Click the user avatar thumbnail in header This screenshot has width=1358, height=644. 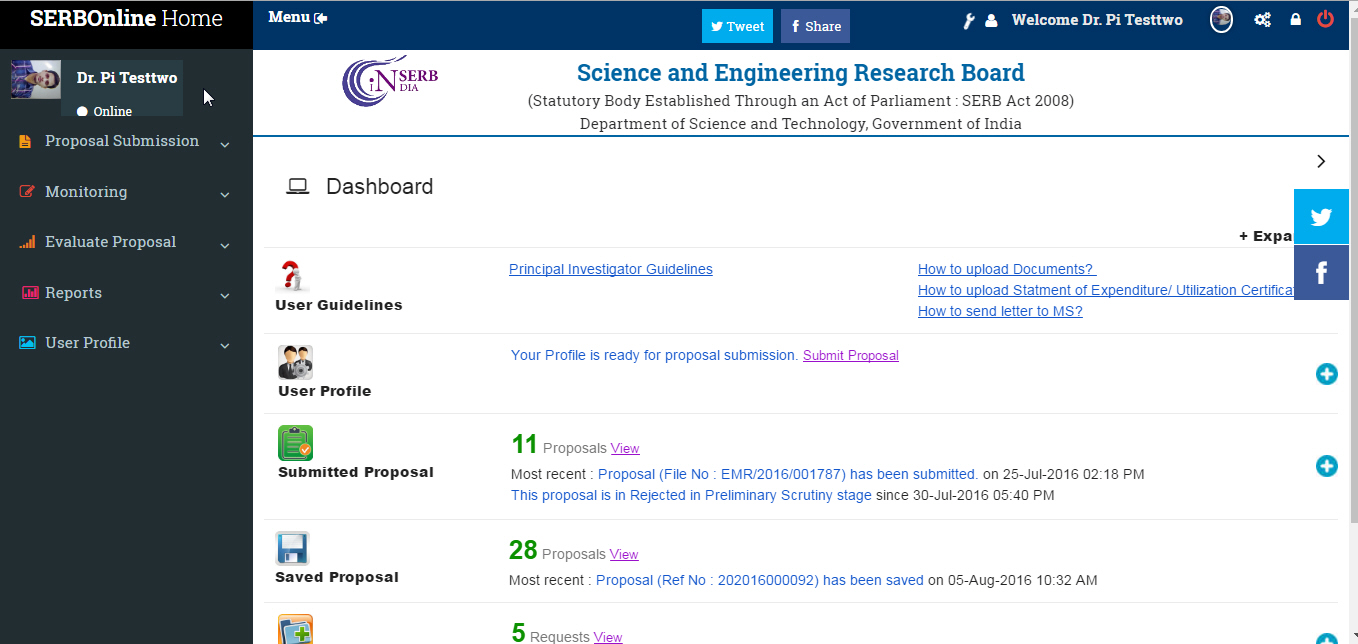coord(1221,20)
